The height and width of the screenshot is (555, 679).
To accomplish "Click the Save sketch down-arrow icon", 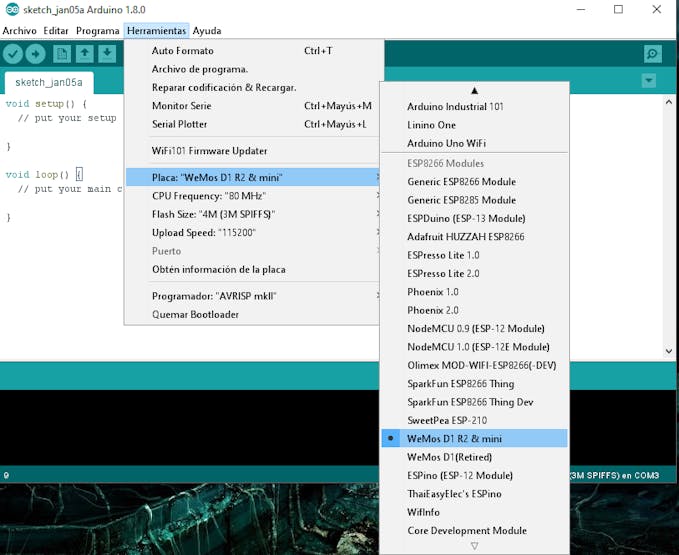I will pos(107,54).
